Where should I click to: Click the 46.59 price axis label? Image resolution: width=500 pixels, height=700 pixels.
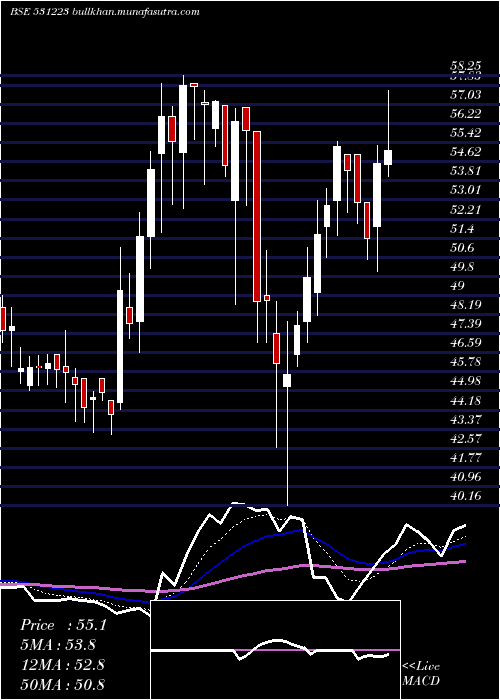[466, 343]
